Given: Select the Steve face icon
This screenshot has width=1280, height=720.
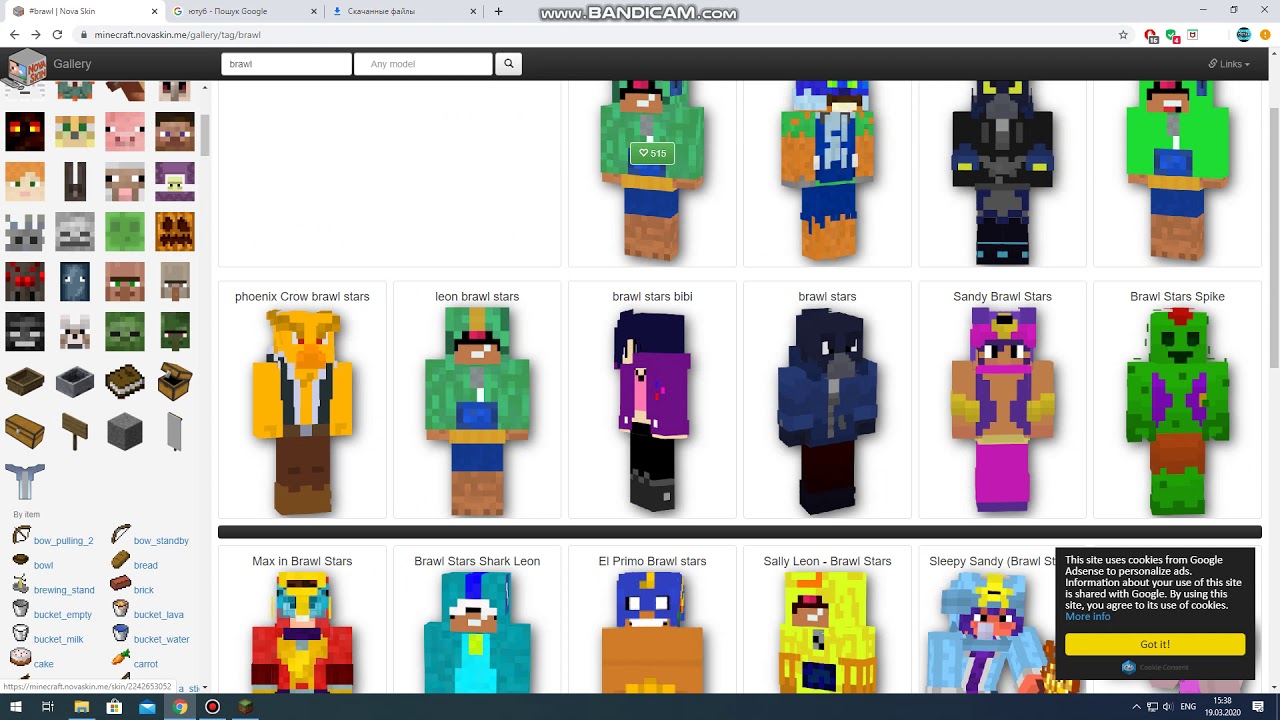Looking at the screenshot, I should (175, 131).
